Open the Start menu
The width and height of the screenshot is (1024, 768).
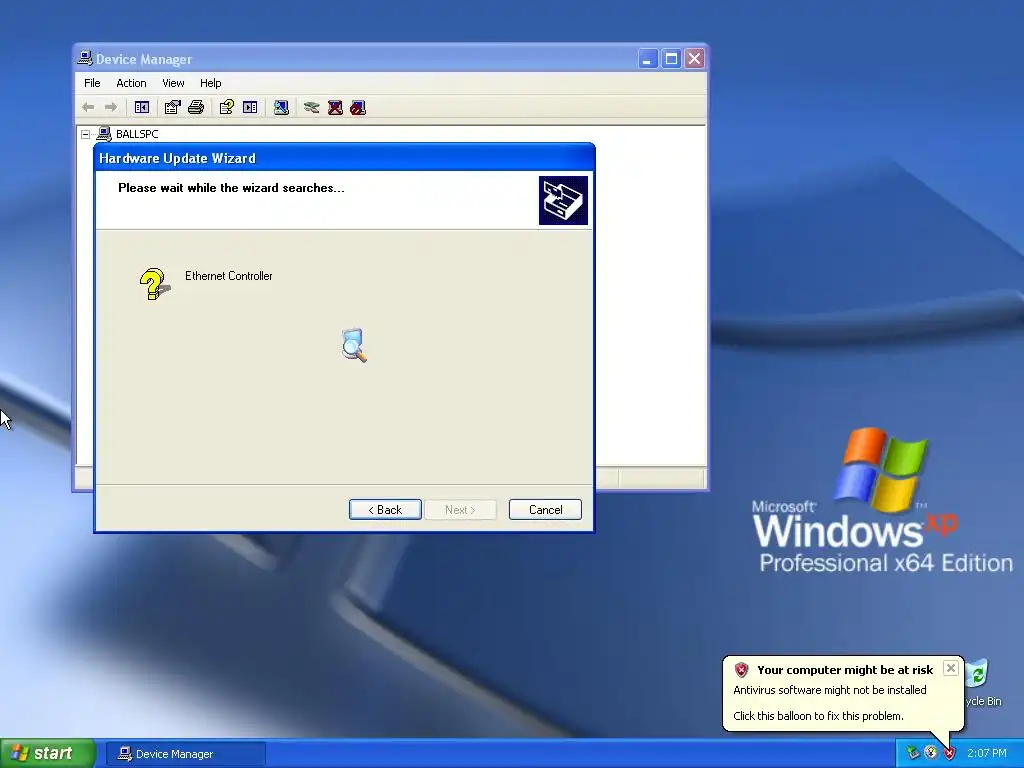(x=48, y=753)
